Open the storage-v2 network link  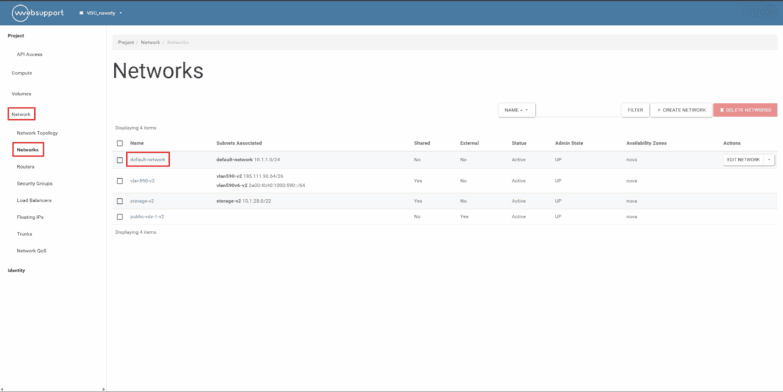click(x=142, y=201)
